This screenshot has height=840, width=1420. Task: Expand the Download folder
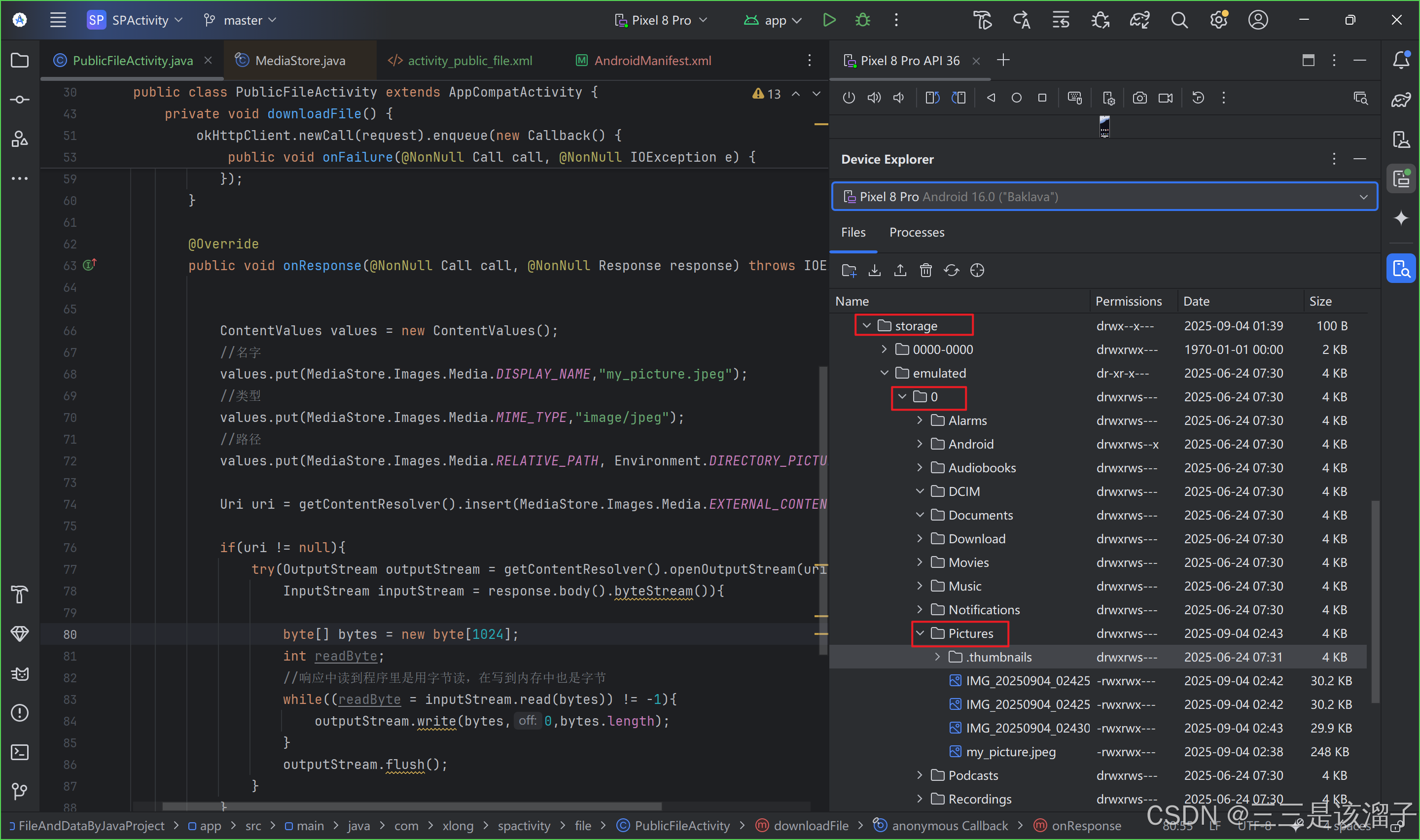point(920,539)
